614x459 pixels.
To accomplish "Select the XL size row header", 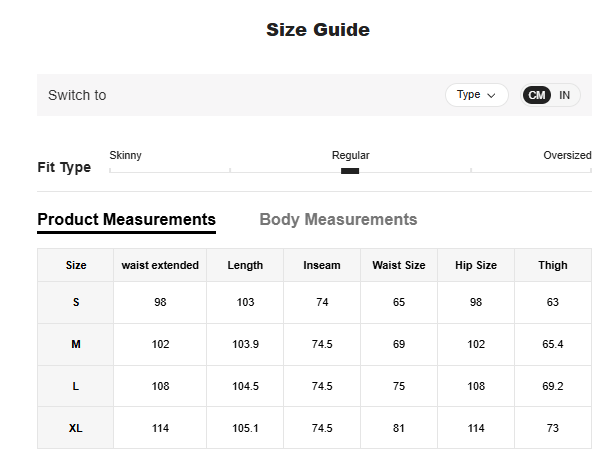I will [x=76, y=428].
